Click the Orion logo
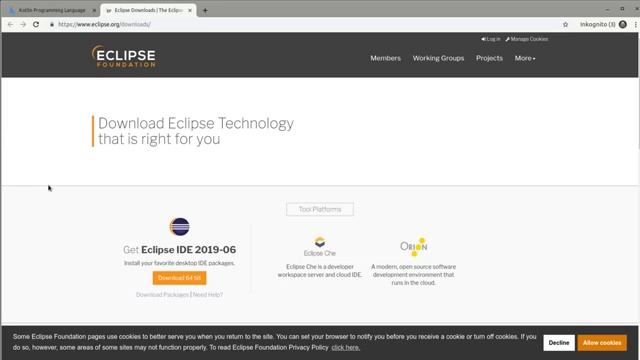Screen dimensions: 640x360 click(413, 247)
